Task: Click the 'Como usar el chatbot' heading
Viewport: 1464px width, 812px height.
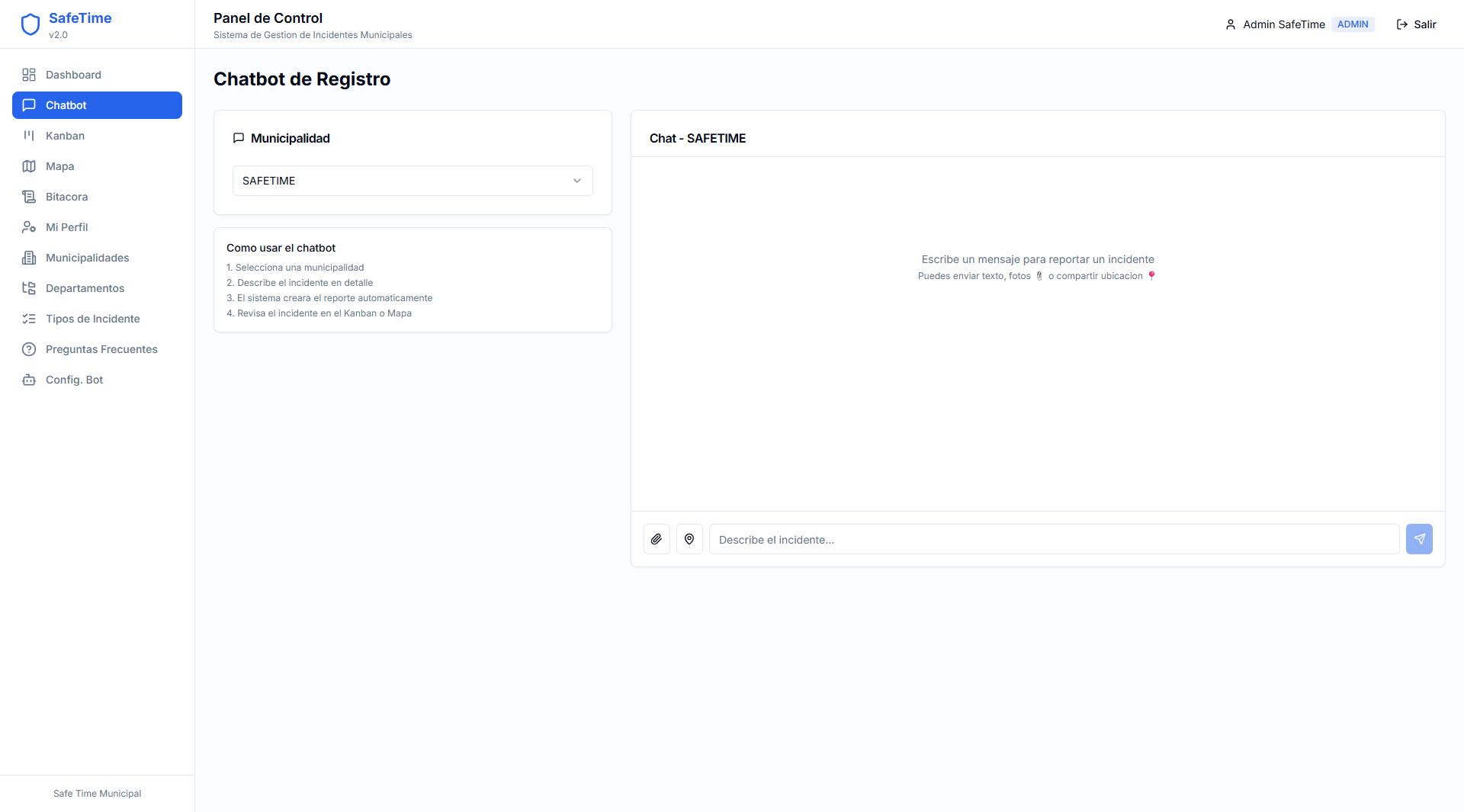Action: 281,248
